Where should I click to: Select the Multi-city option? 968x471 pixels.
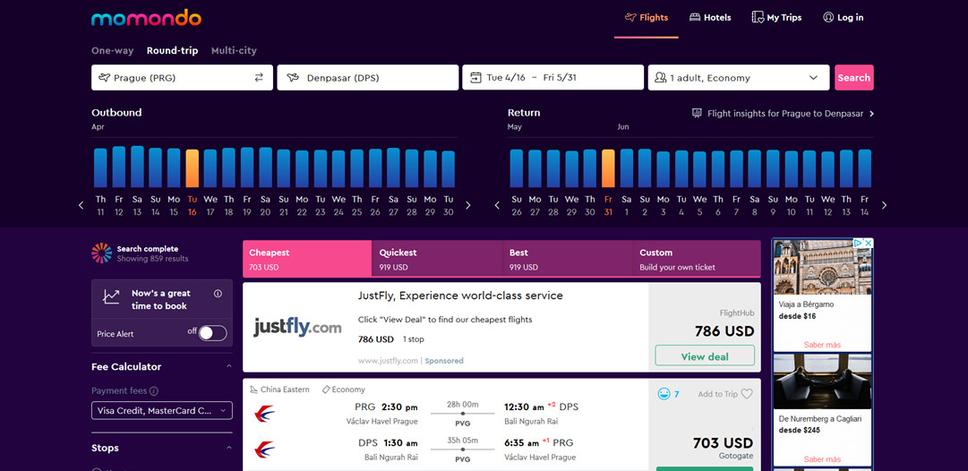click(x=234, y=51)
